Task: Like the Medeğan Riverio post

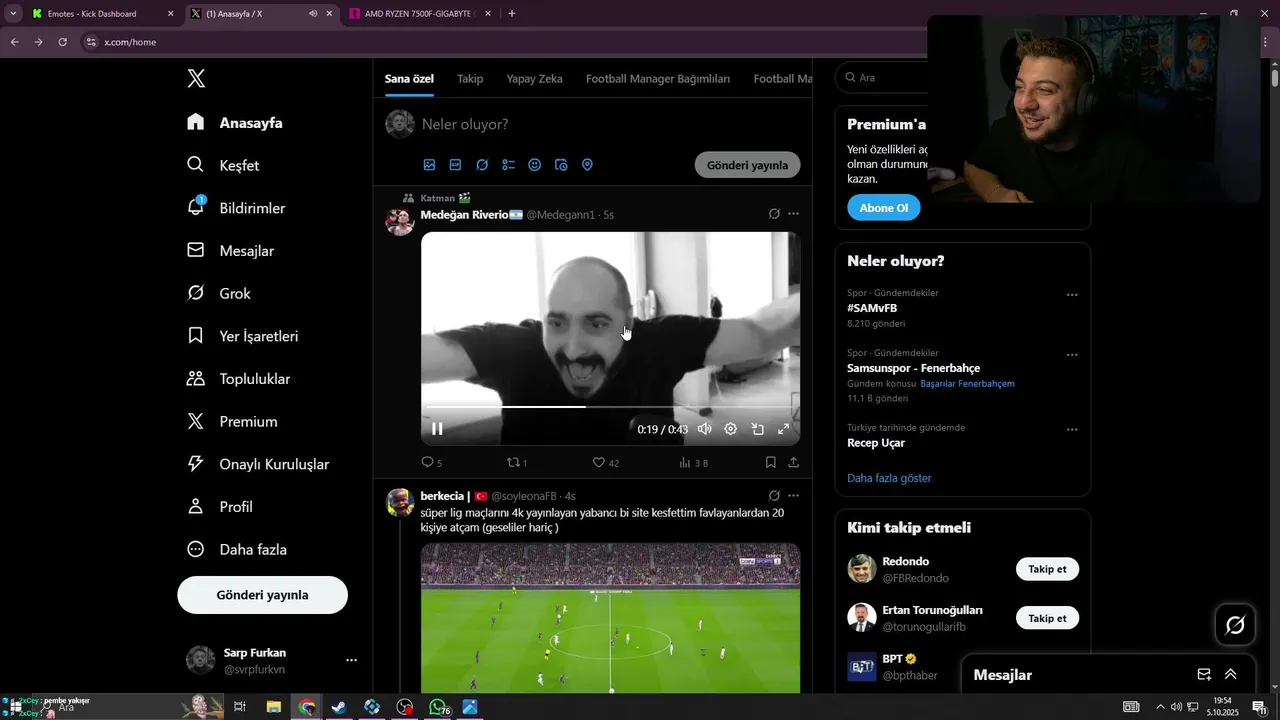Action: 605,462
